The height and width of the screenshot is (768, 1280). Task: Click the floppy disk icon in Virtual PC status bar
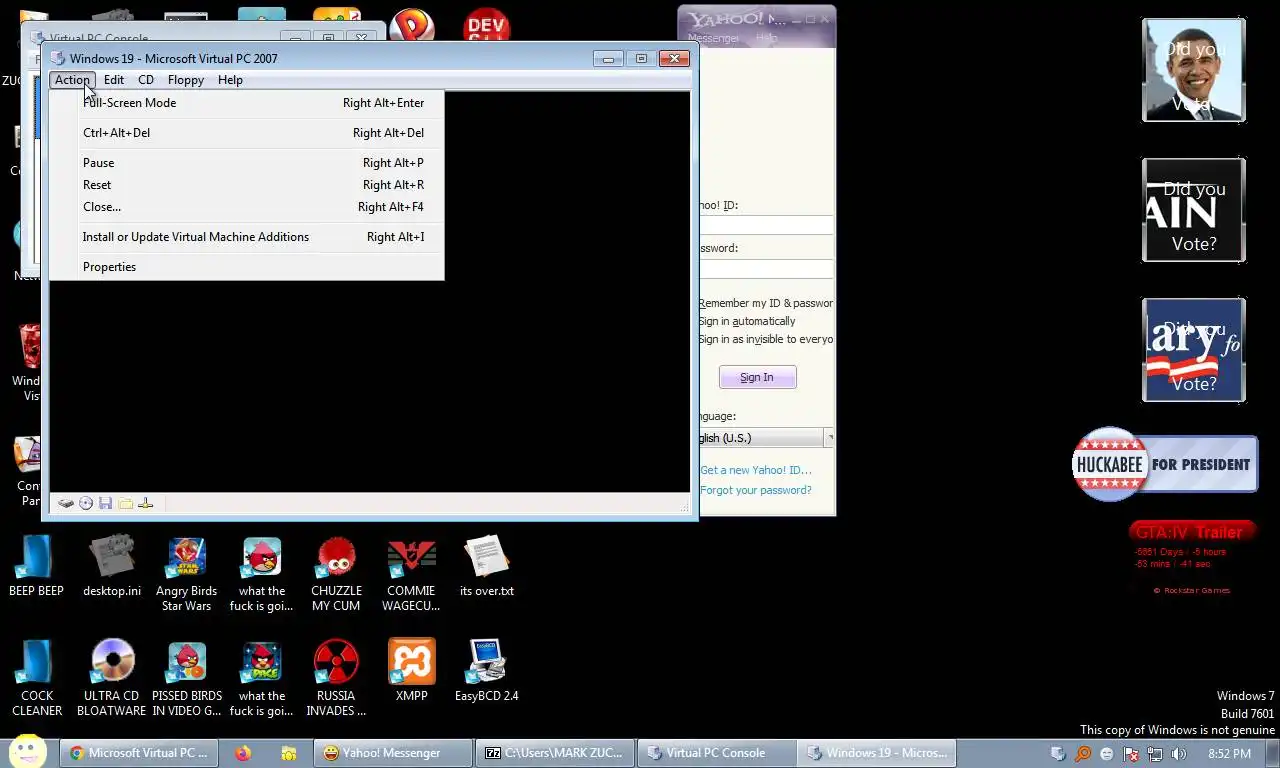105,503
